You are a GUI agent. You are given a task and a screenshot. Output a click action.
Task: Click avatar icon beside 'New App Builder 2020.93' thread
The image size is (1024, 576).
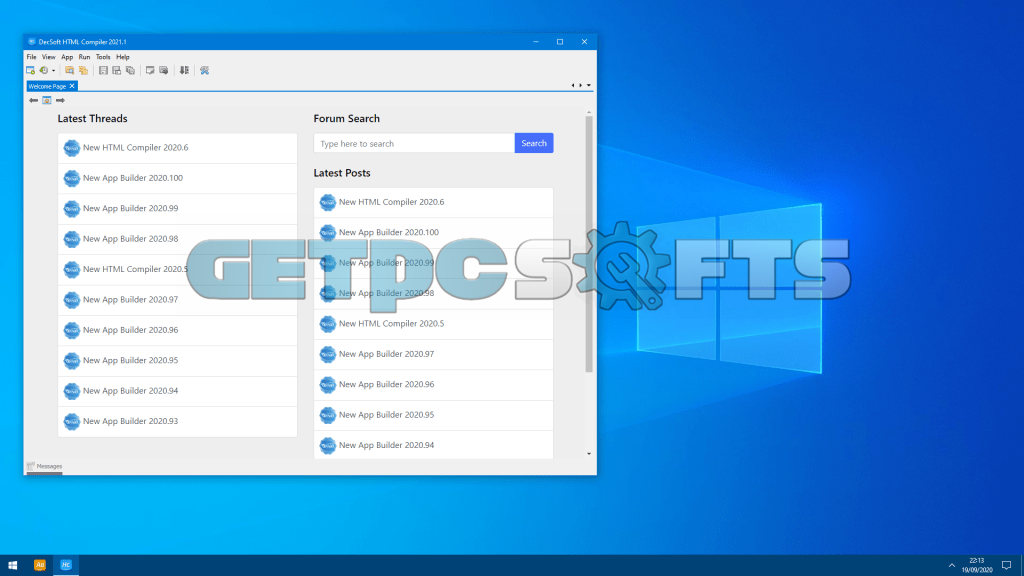coord(72,422)
